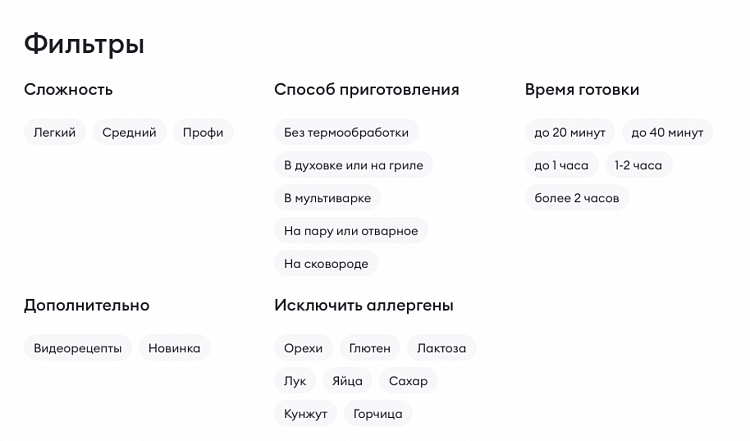This screenshot has width=750, height=441.
Task: Choose the Профи difficulty filter
Action: pyautogui.click(x=203, y=132)
